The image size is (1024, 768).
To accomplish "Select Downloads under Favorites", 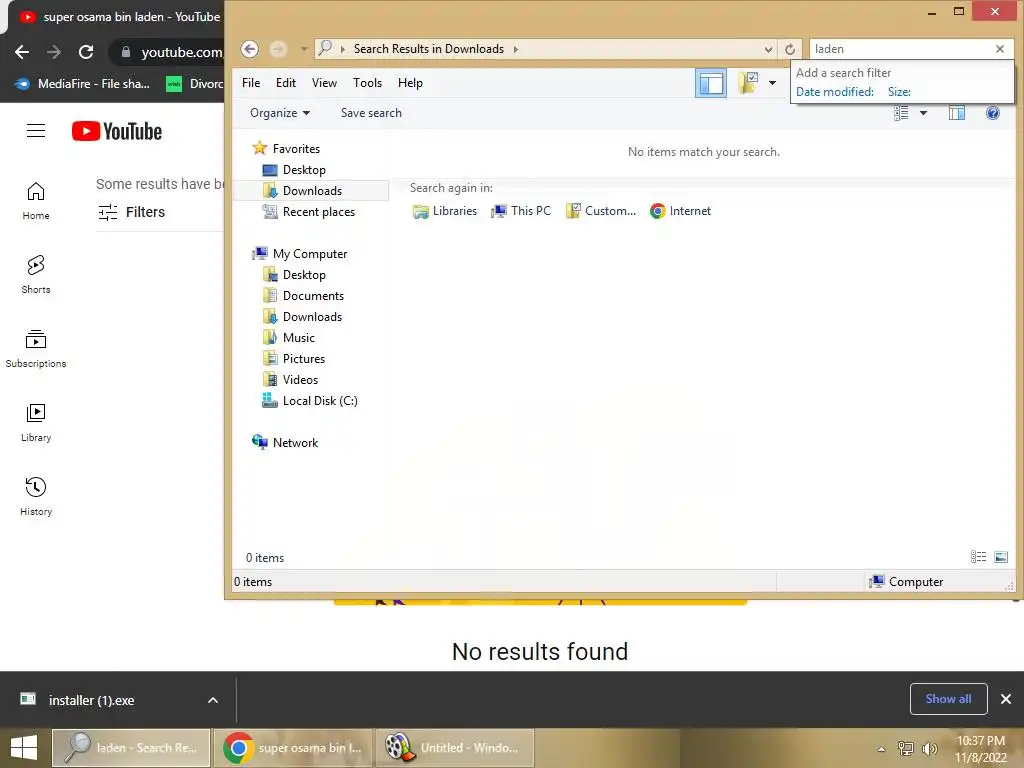I will (312, 191).
